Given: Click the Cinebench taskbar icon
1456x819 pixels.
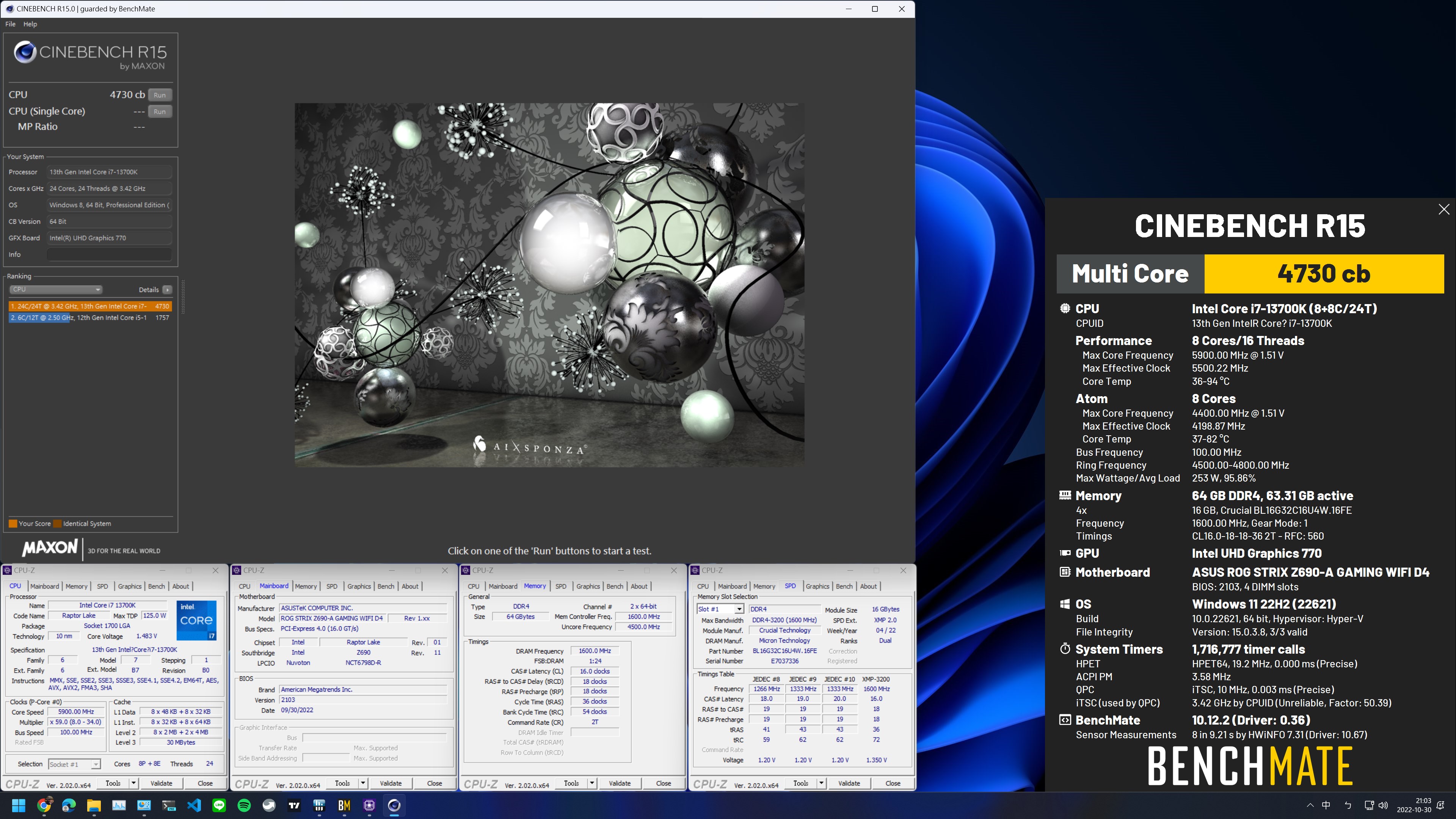Looking at the screenshot, I should (x=394, y=805).
